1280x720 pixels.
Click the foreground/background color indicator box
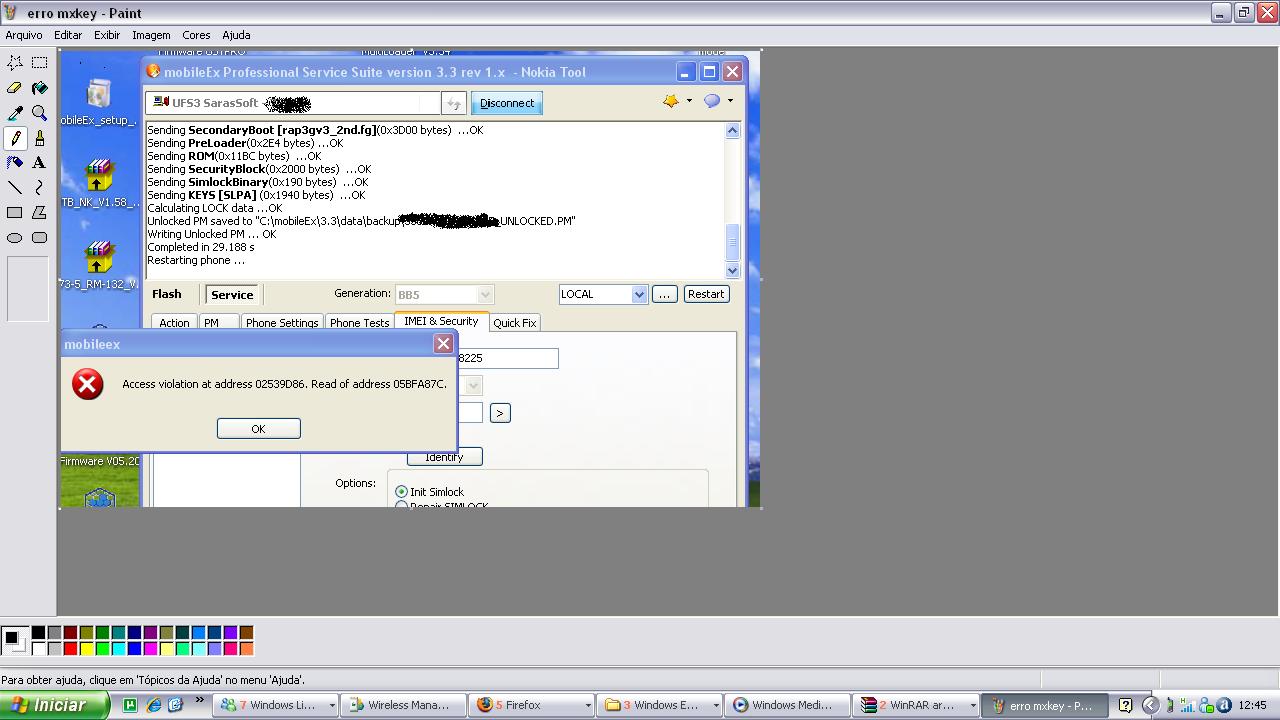coord(14,640)
